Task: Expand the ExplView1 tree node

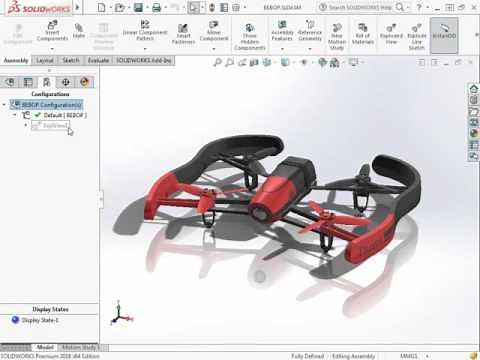Action: tap(26, 125)
